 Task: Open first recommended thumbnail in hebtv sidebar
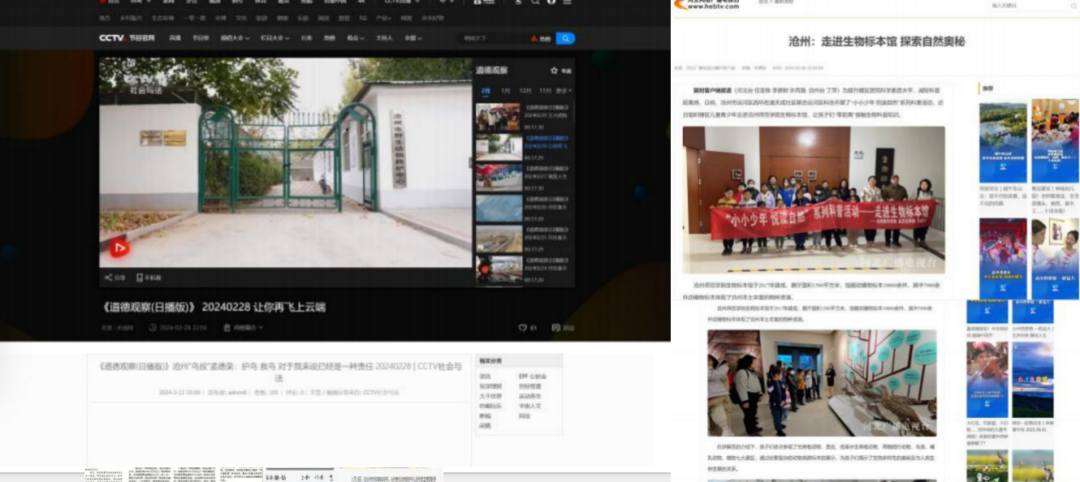[x=1002, y=142]
